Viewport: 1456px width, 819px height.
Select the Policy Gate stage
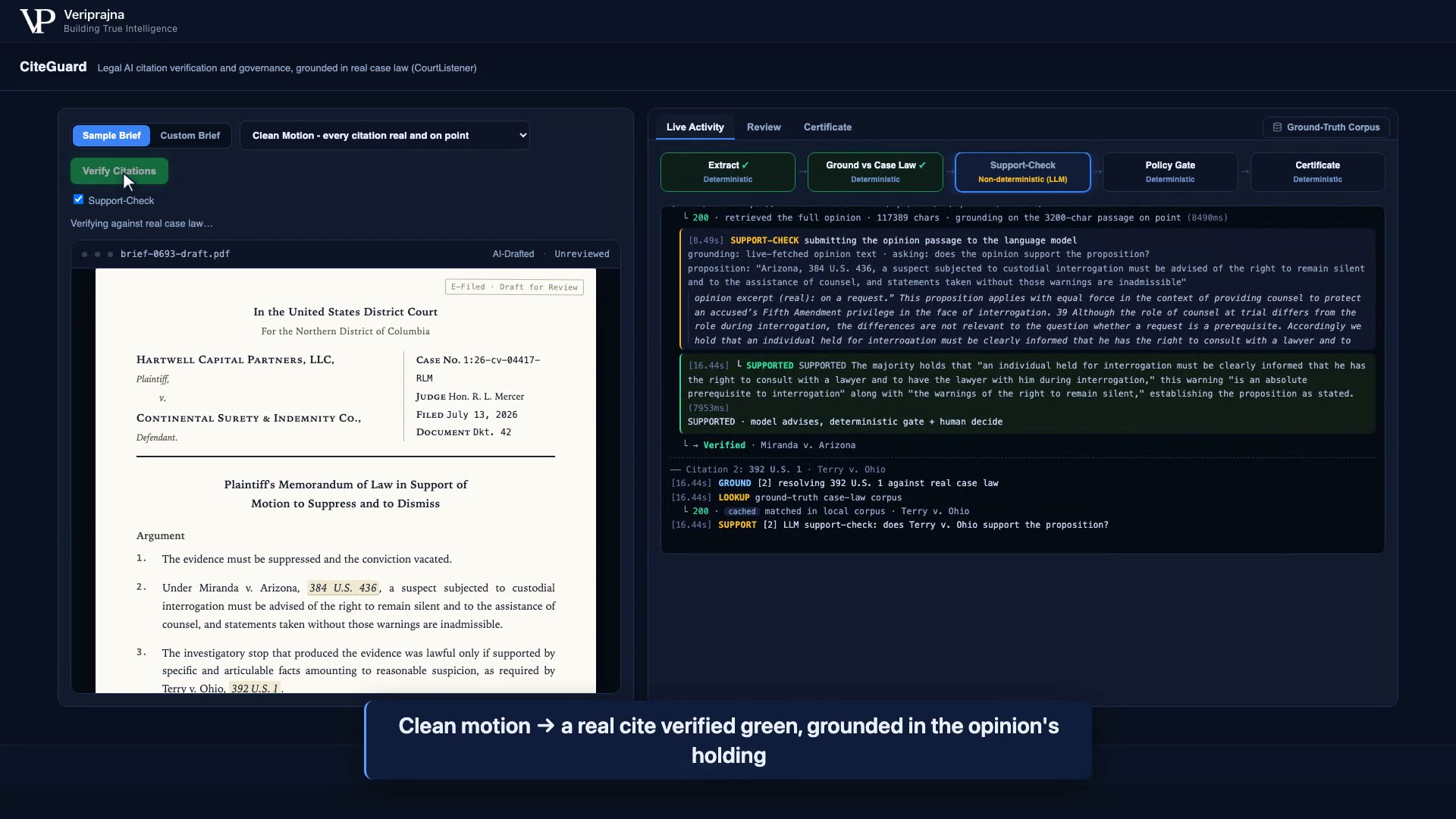(x=1170, y=172)
